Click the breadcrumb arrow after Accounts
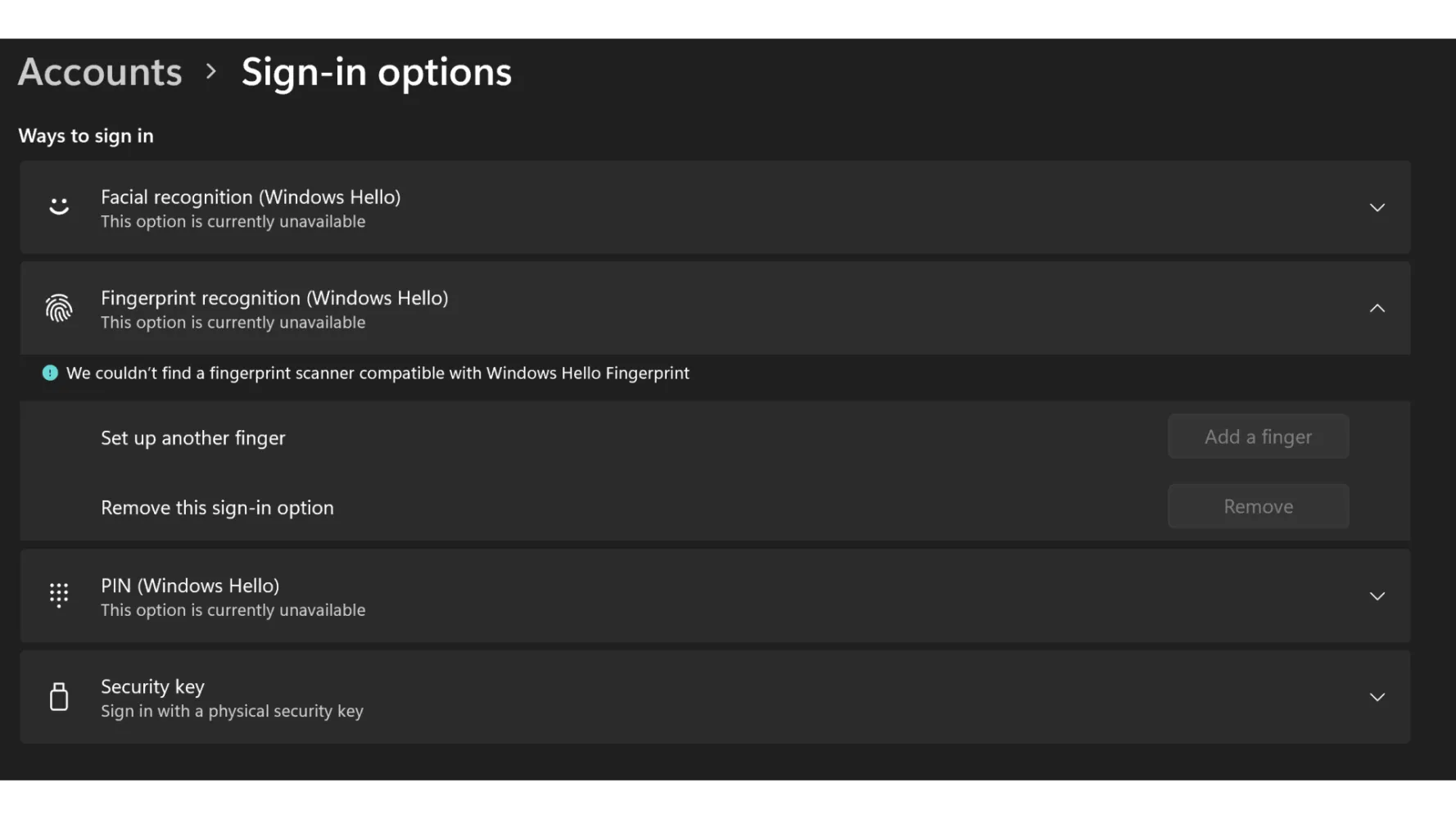1456x819 pixels. pos(211,72)
